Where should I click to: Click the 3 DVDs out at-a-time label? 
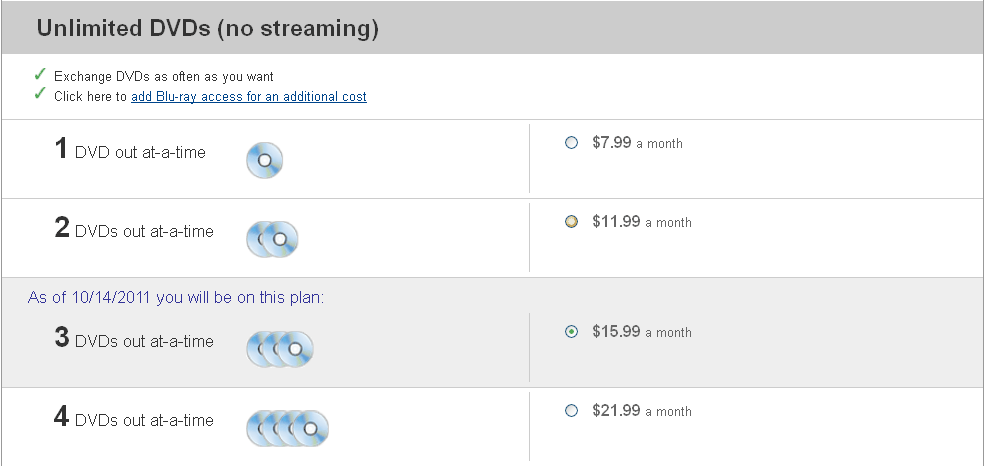coord(134,340)
